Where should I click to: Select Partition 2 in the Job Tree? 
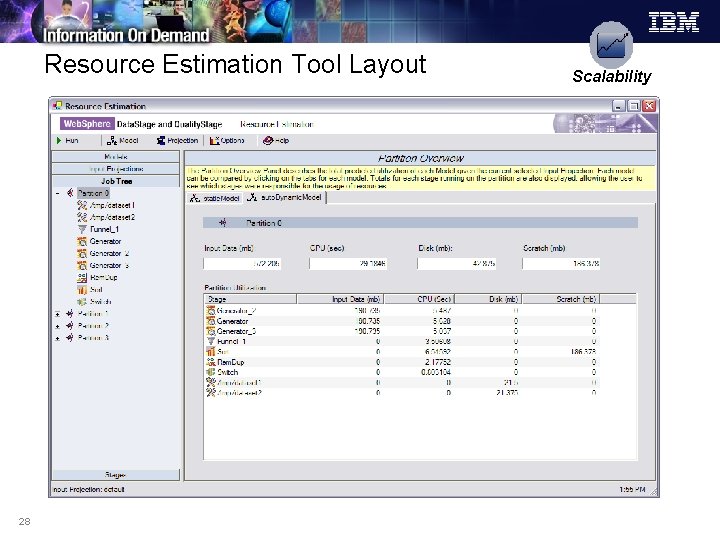click(x=93, y=326)
